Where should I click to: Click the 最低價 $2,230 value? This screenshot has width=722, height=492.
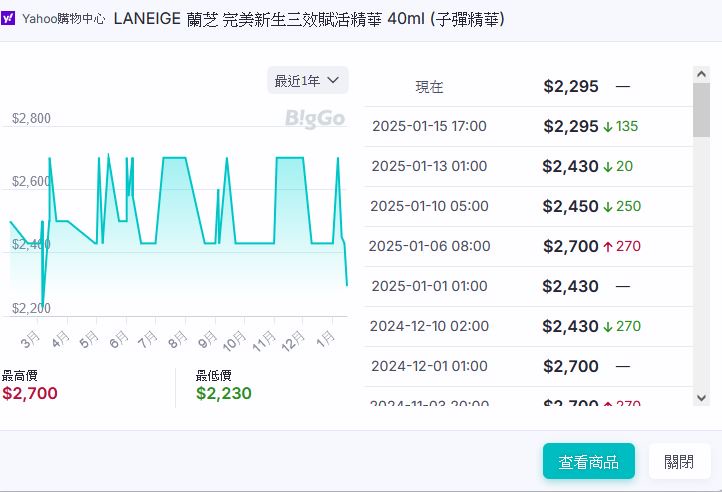(x=224, y=393)
